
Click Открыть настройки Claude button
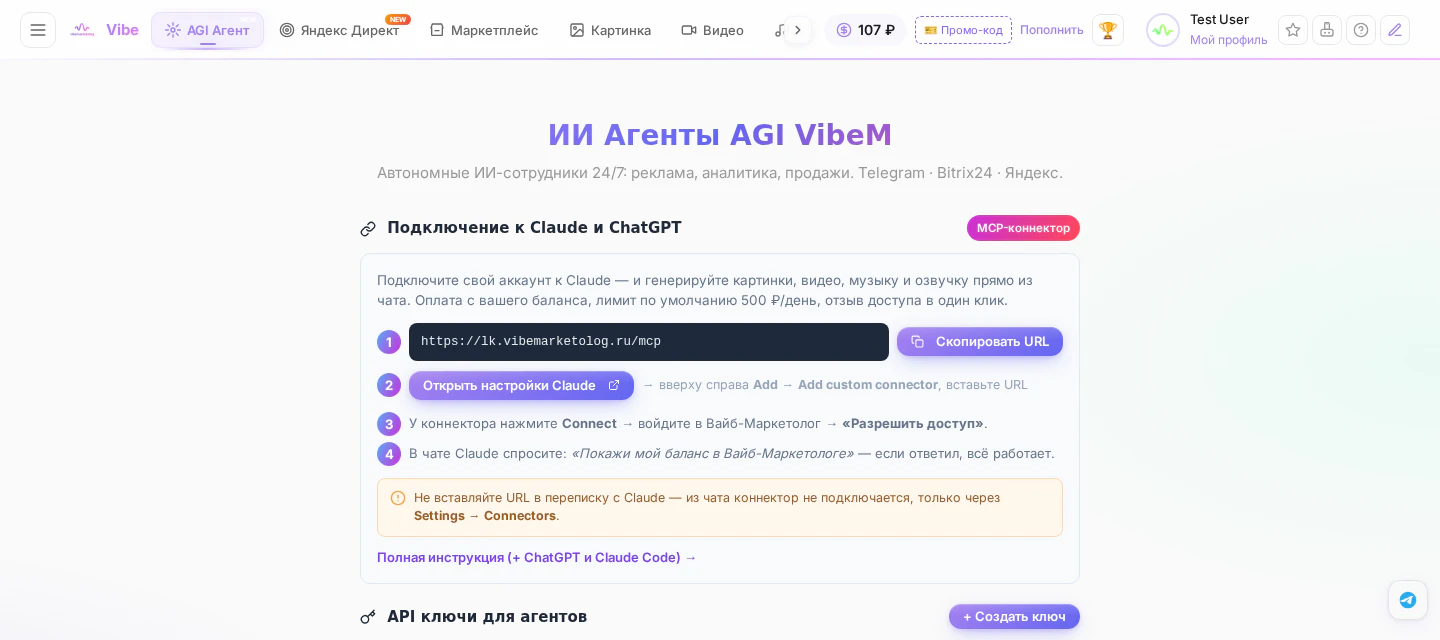point(521,385)
